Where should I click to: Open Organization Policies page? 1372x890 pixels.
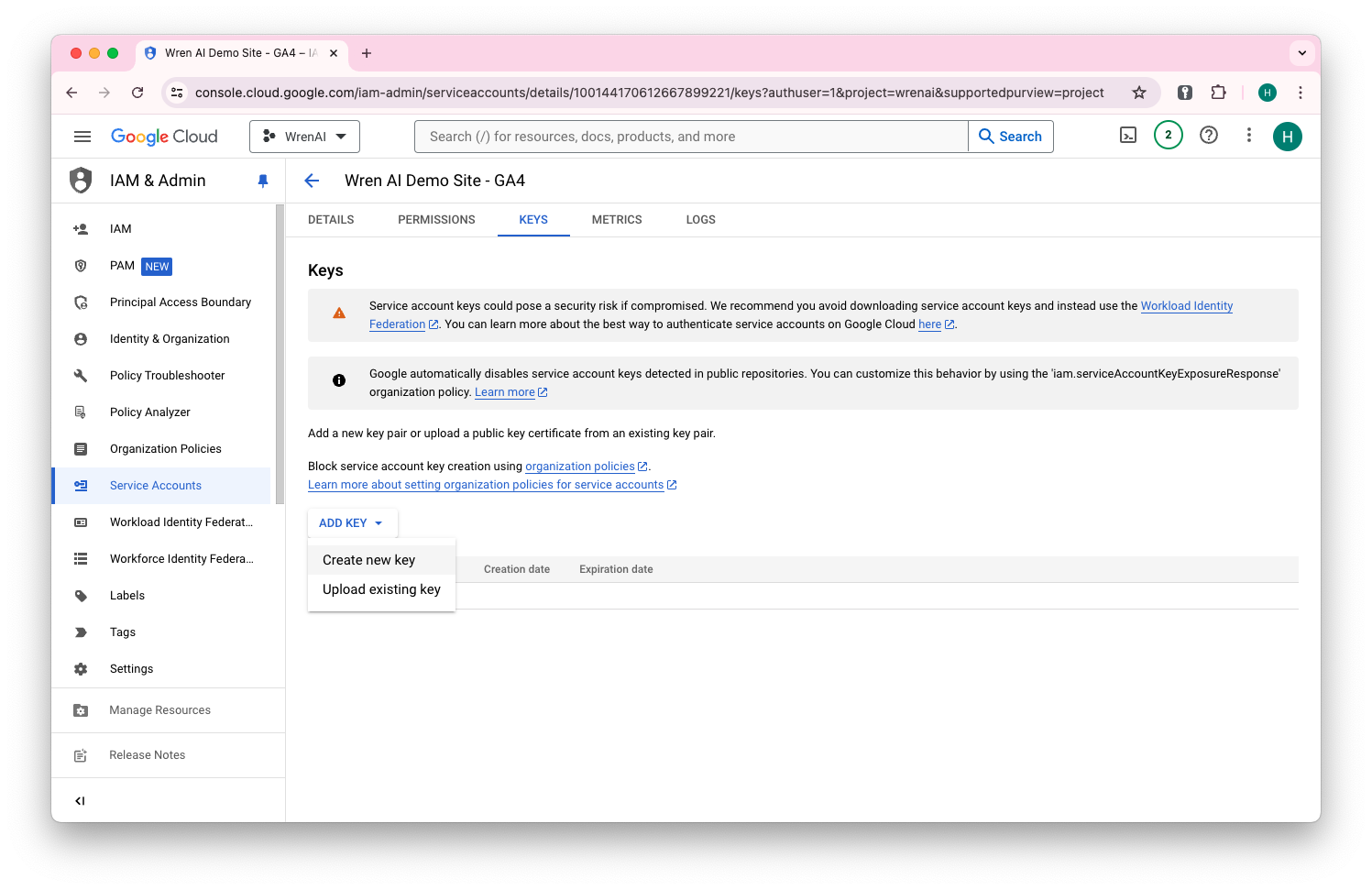[x=161, y=449]
